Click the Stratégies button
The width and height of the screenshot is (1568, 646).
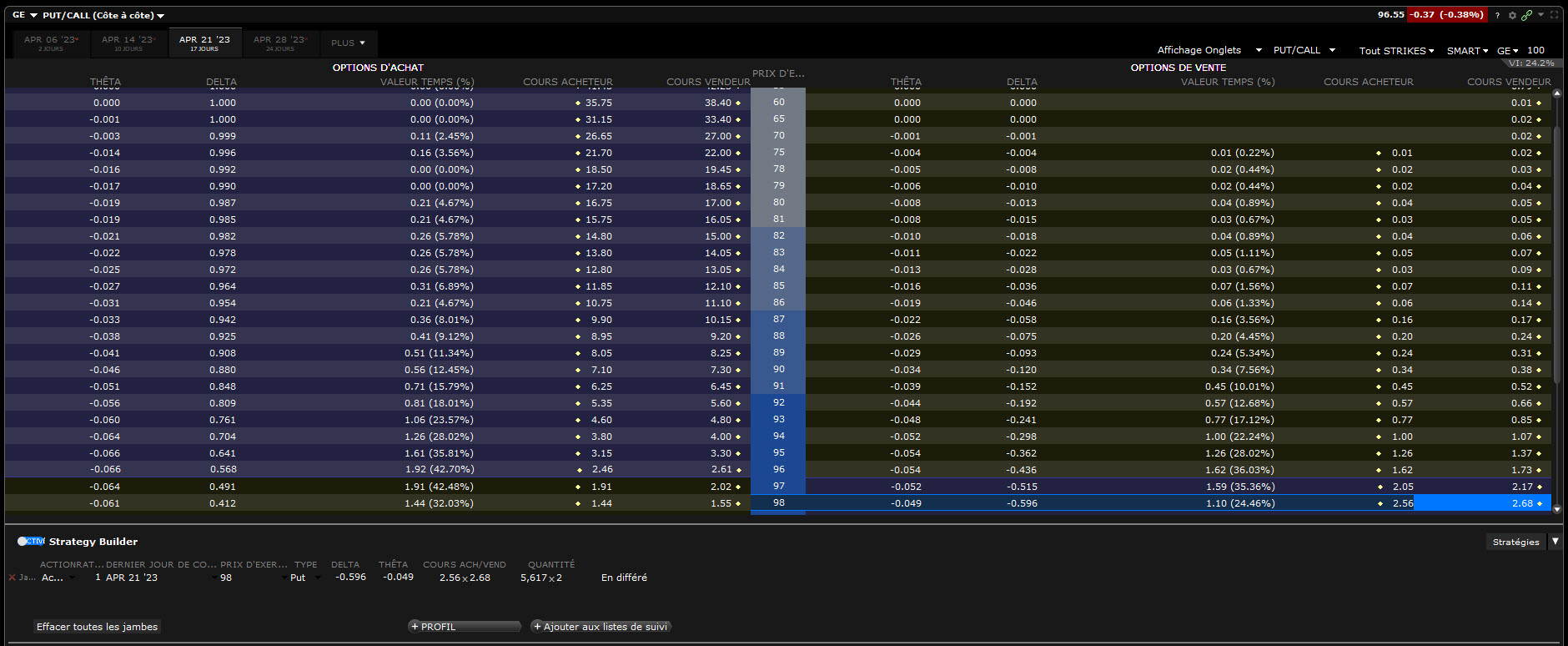[x=1515, y=542]
